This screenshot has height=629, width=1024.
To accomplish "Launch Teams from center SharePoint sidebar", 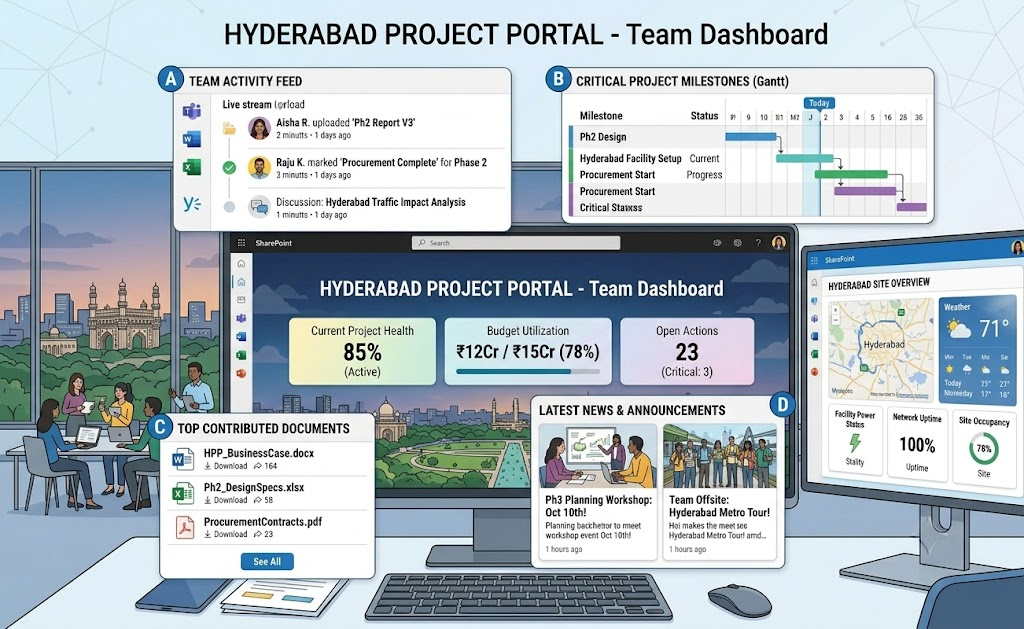I will 241,318.
